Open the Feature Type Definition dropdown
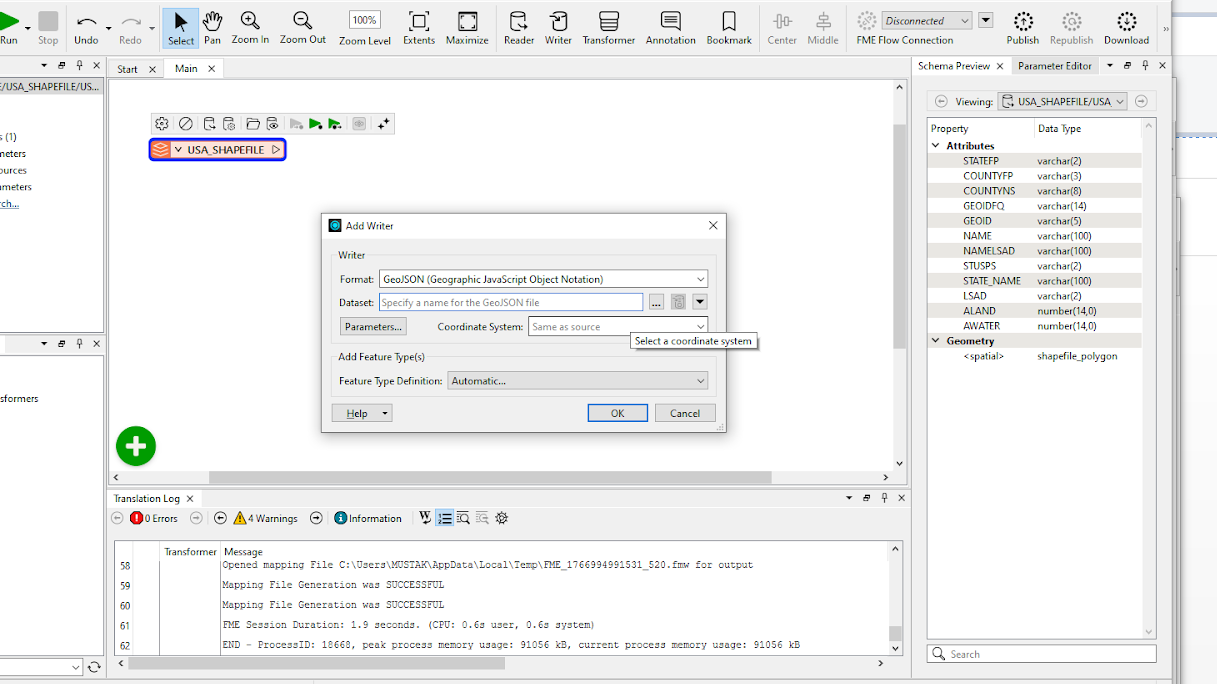The height and width of the screenshot is (684, 1217). click(577, 381)
